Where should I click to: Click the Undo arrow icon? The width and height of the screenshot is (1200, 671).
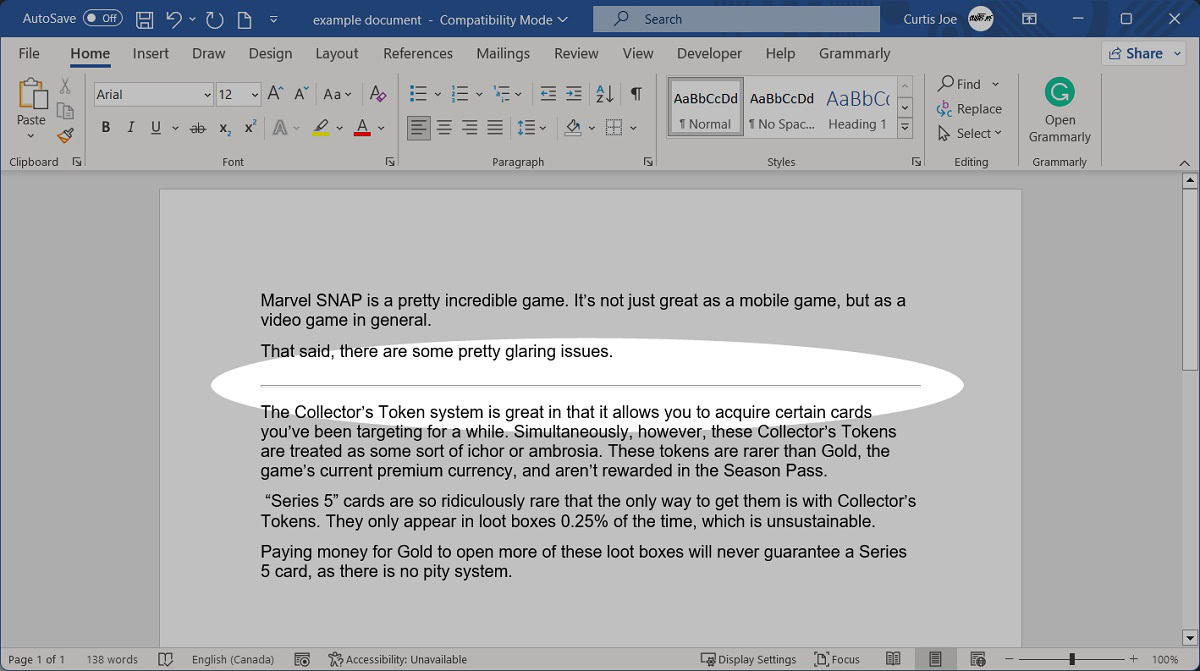point(174,19)
